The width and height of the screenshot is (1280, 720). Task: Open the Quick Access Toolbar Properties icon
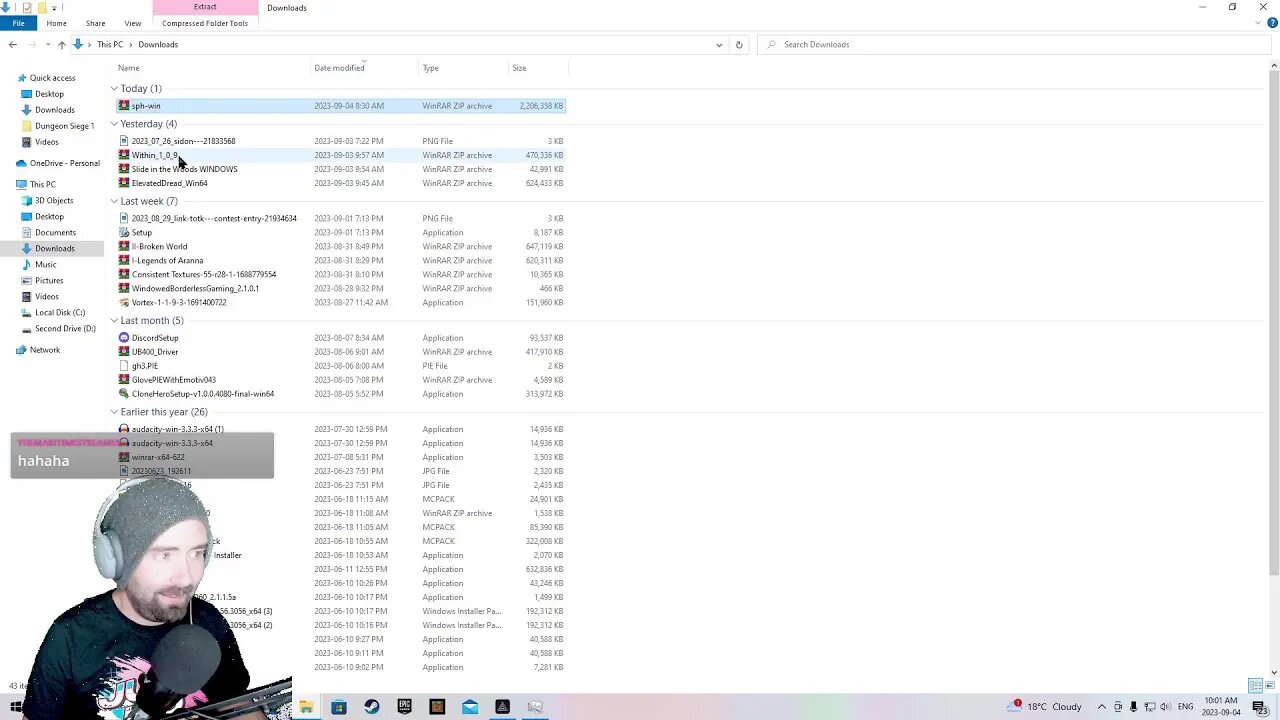pyautogui.click(x=27, y=7)
